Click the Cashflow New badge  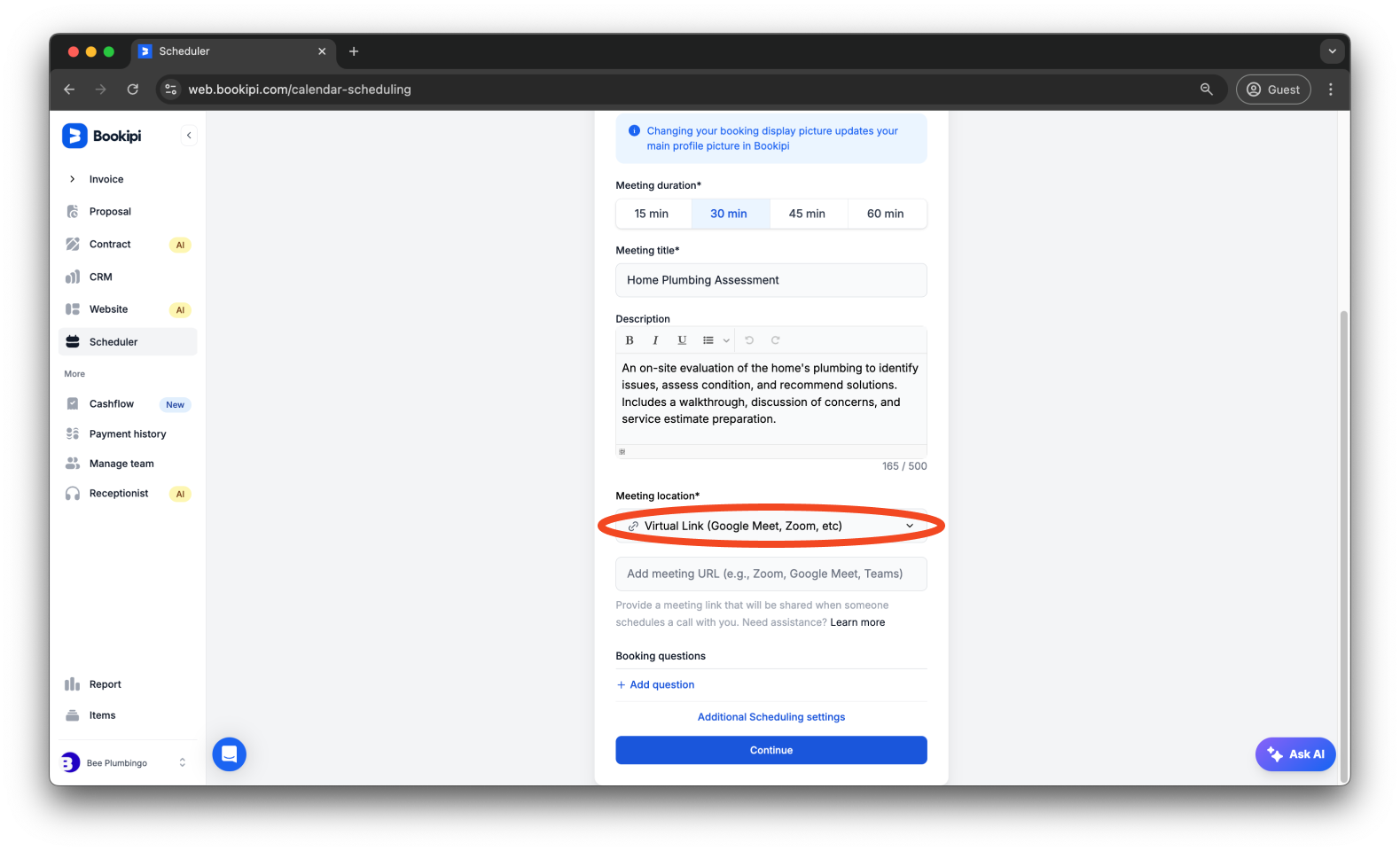click(x=176, y=405)
